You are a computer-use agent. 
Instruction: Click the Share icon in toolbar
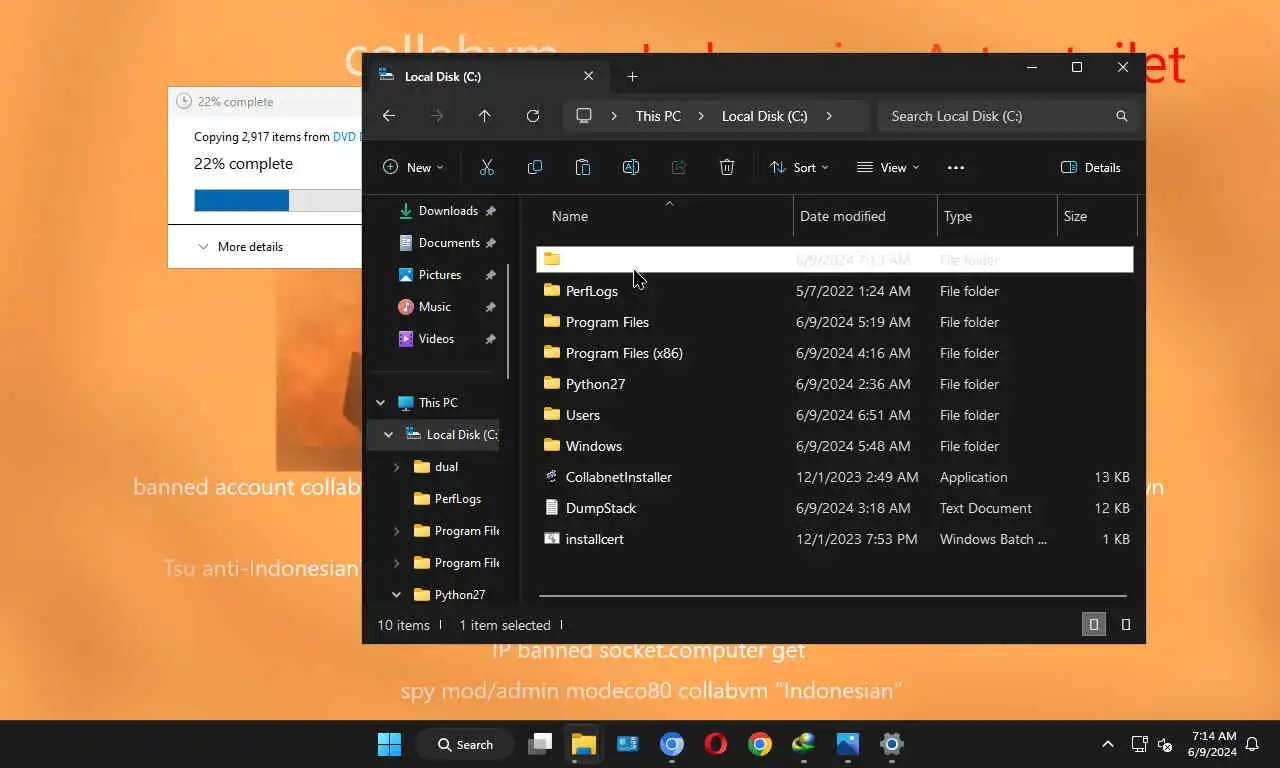tap(679, 167)
